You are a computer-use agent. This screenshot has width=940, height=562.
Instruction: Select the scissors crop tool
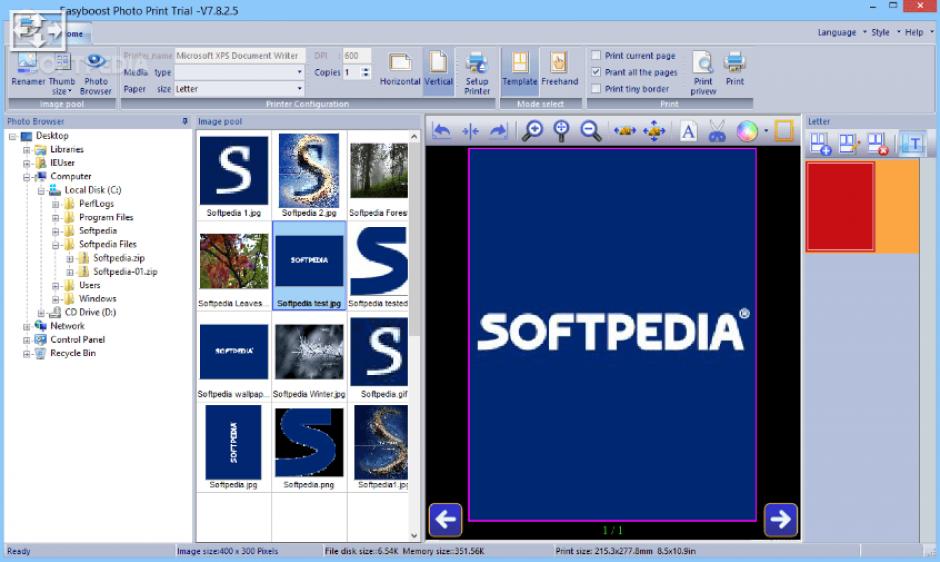point(717,131)
